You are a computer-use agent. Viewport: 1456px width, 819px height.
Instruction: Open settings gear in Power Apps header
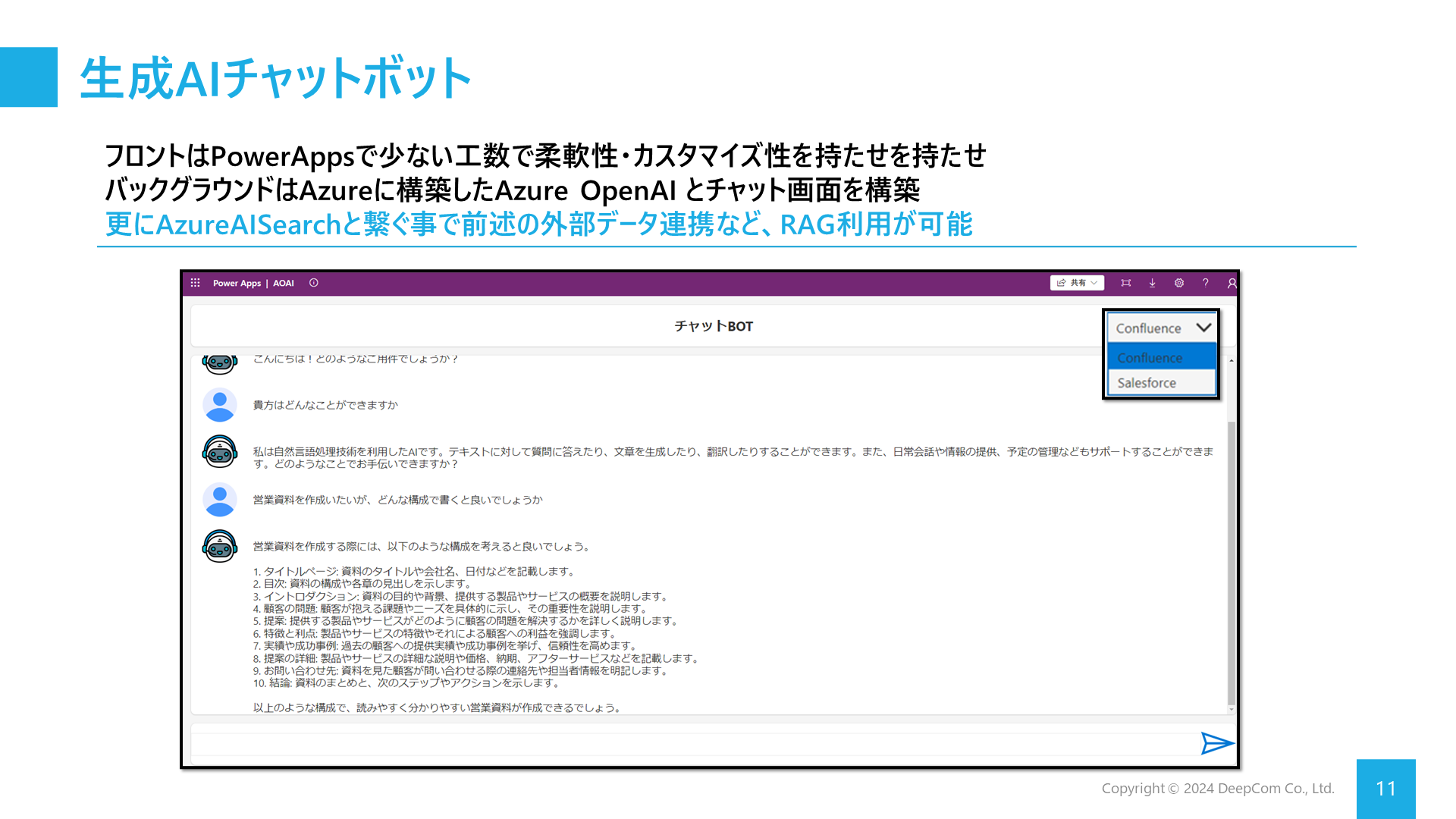pos(1179,283)
